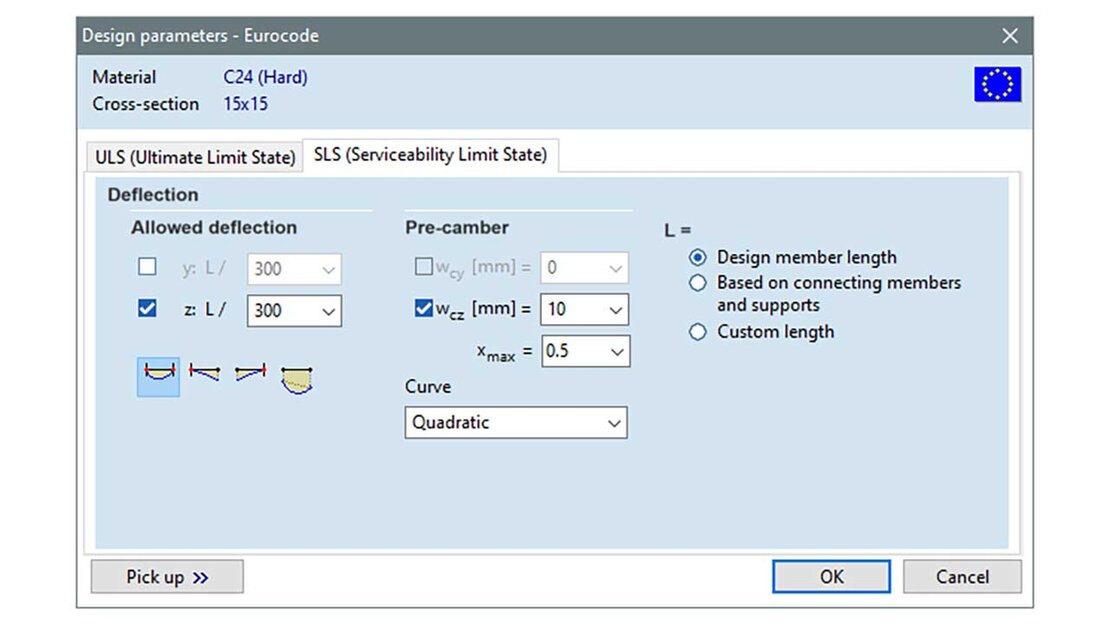The width and height of the screenshot is (1110, 624).
Task: Click the Allowed deflection heading
Action: tap(214, 227)
